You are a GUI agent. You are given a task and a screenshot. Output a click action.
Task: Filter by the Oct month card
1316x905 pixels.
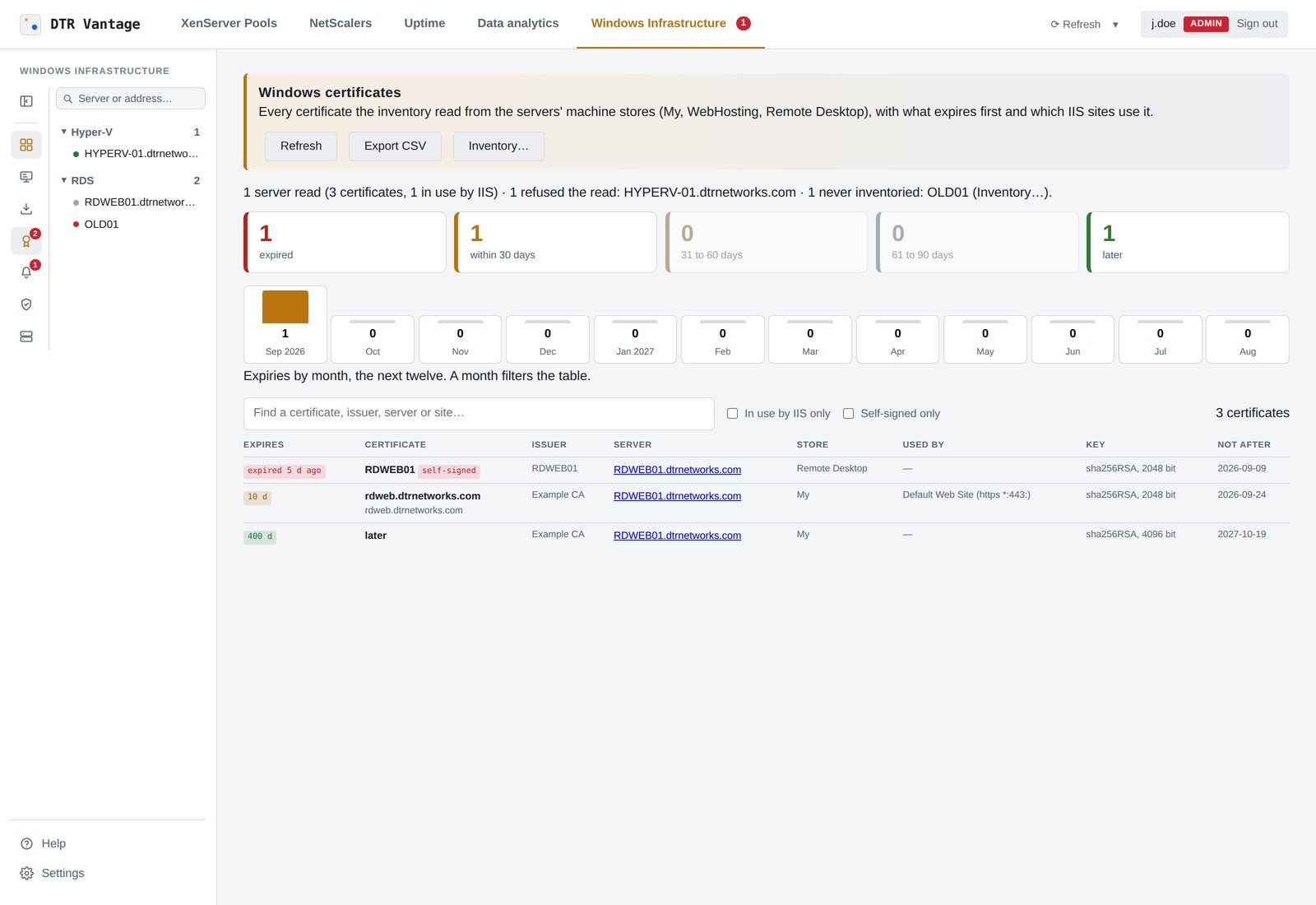click(x=373, y=339)
